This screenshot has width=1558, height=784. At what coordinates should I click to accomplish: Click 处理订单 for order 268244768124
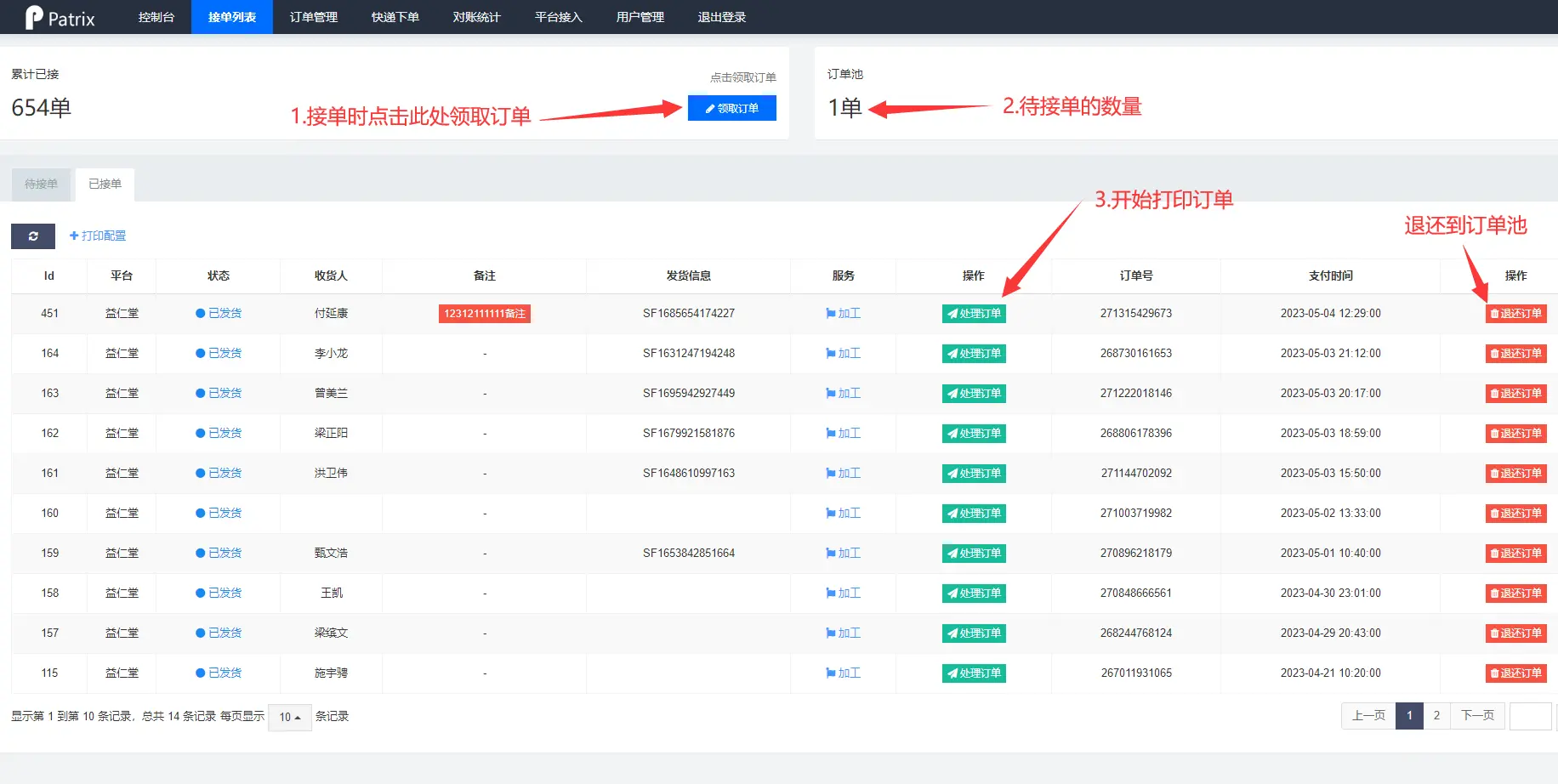(x=974, y=633)
